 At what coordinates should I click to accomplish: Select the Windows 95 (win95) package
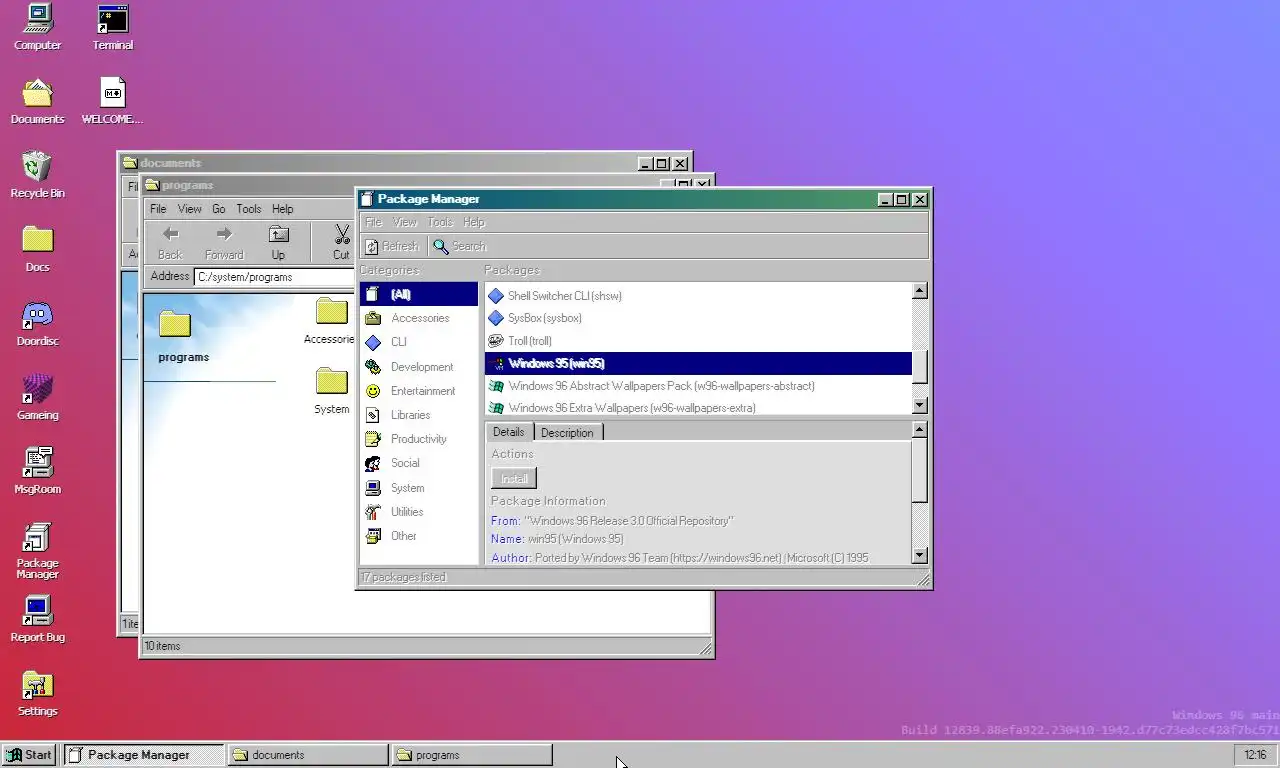pos(698,363)
